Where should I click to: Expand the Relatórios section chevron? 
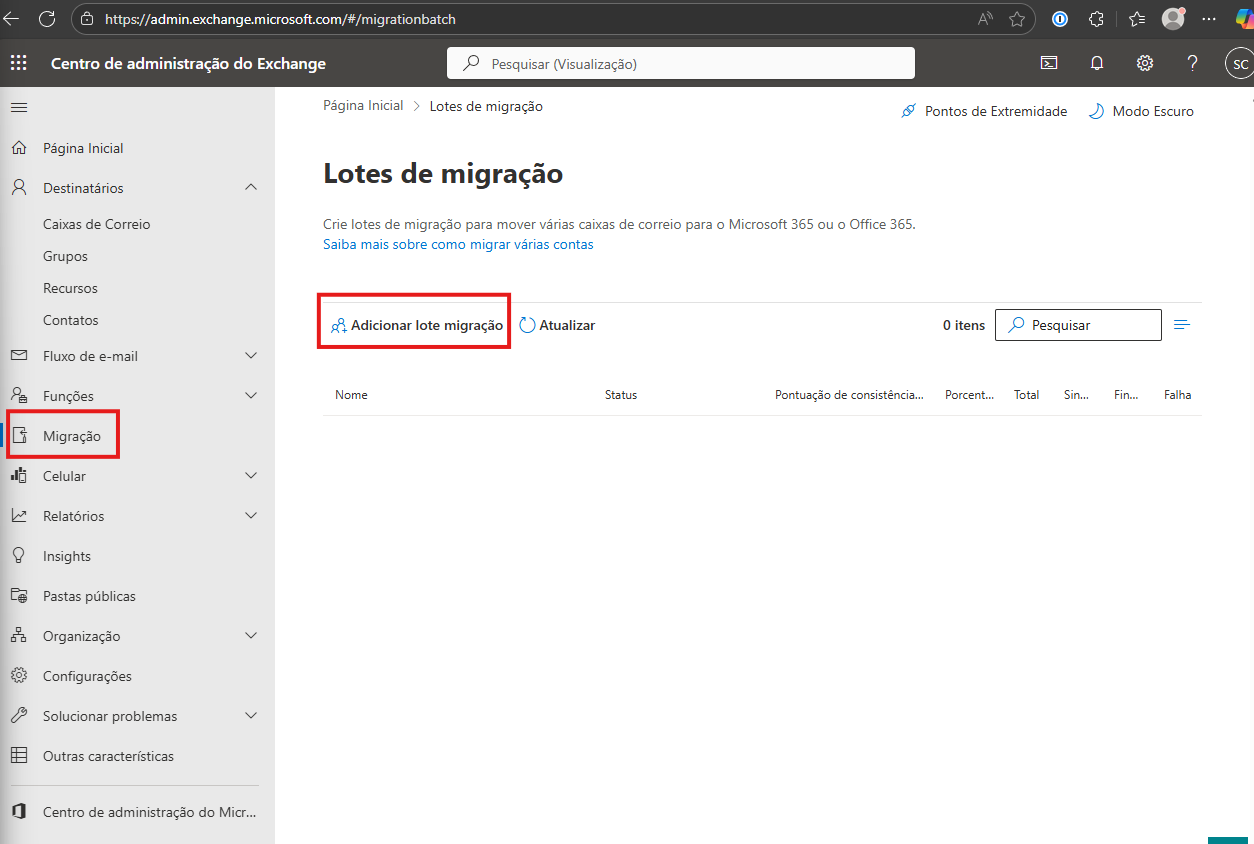click(251, 515)
